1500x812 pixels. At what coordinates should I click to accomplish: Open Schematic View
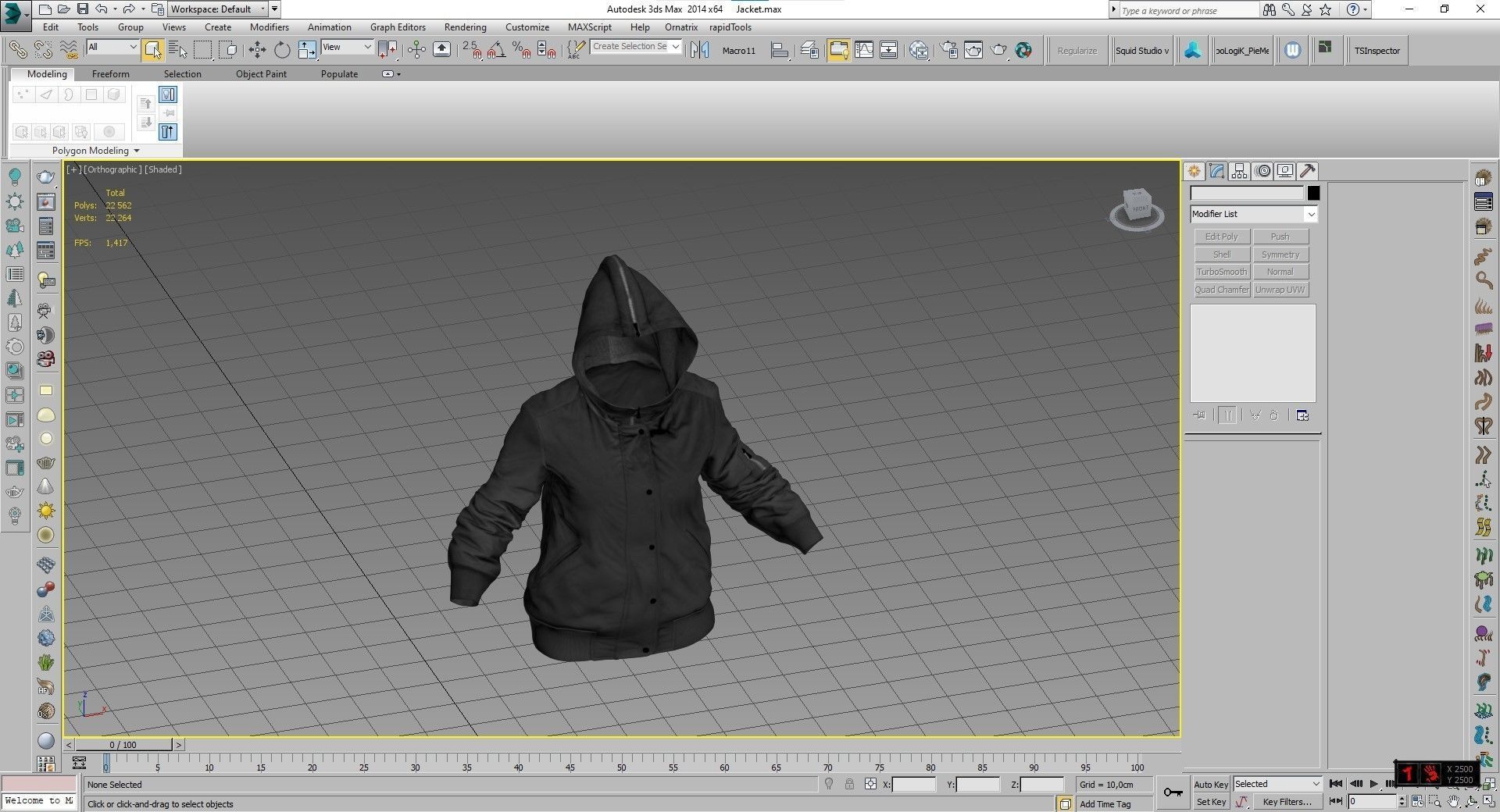(888, 50)
